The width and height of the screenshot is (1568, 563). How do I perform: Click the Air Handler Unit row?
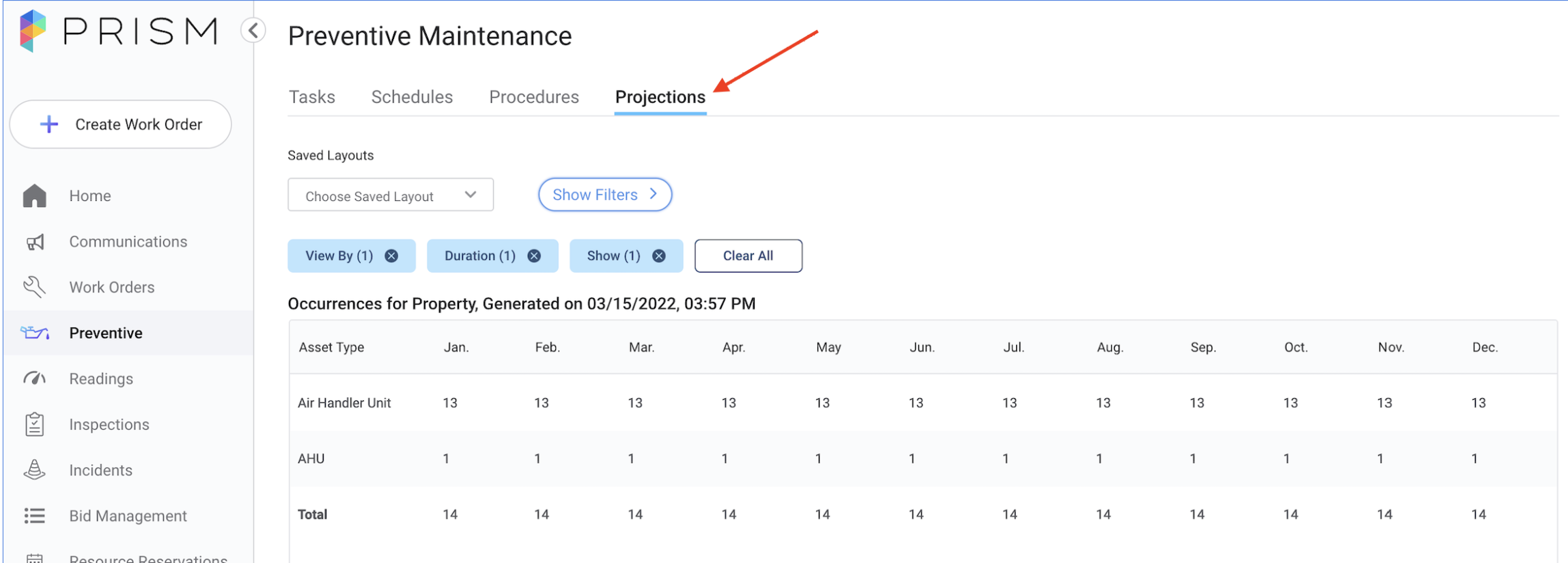344,403
